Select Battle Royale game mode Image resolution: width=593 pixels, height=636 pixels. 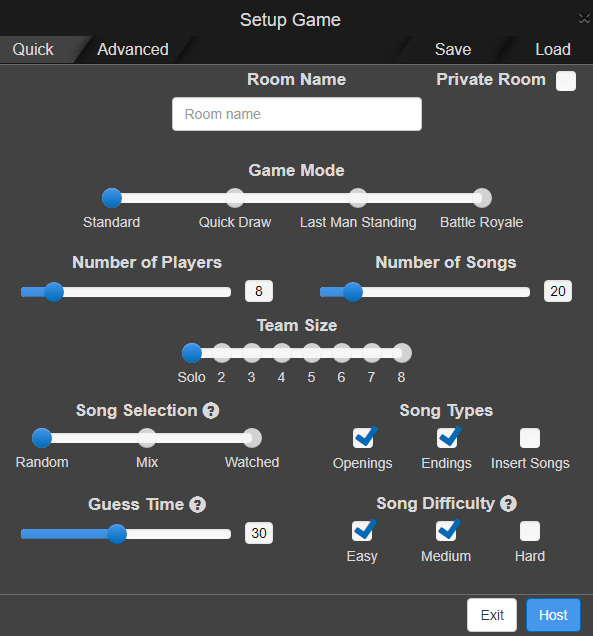click(482, 198)
